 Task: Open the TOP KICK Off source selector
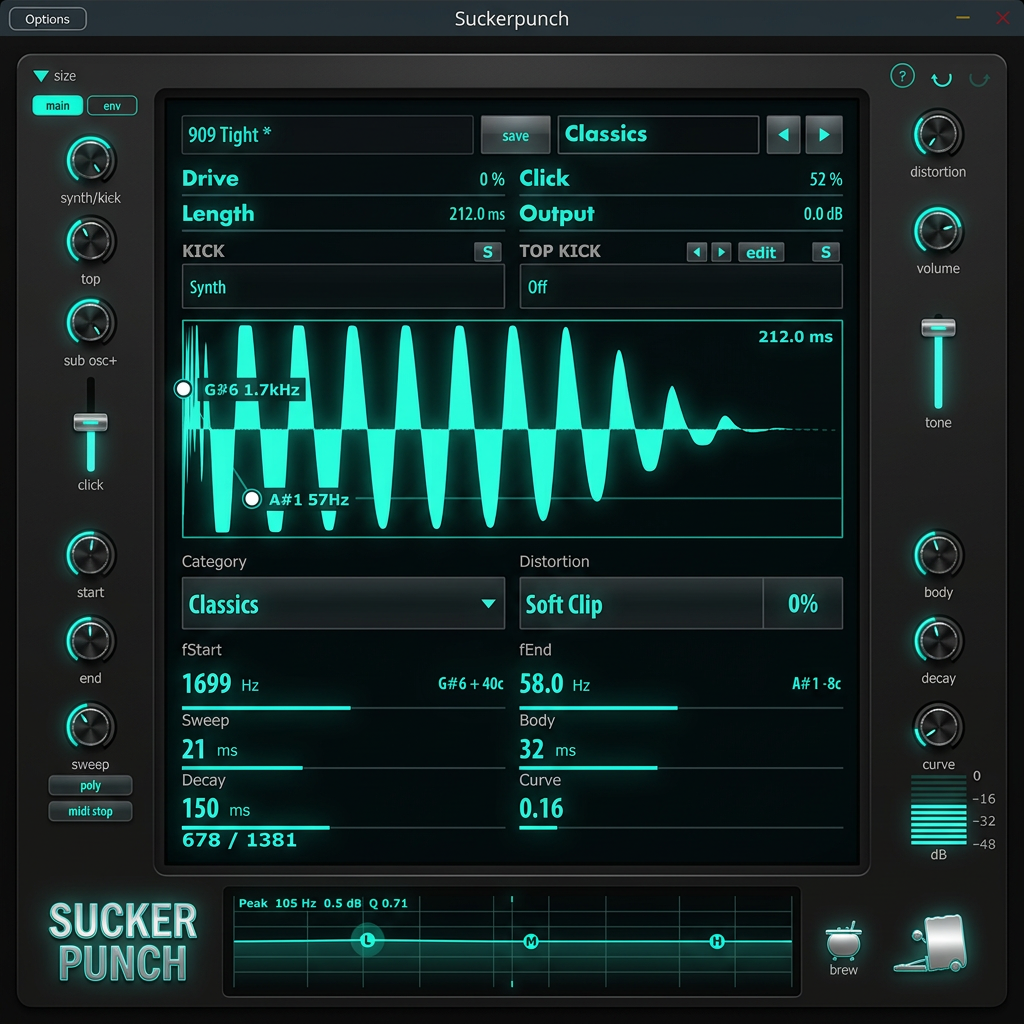pos(680,287)
